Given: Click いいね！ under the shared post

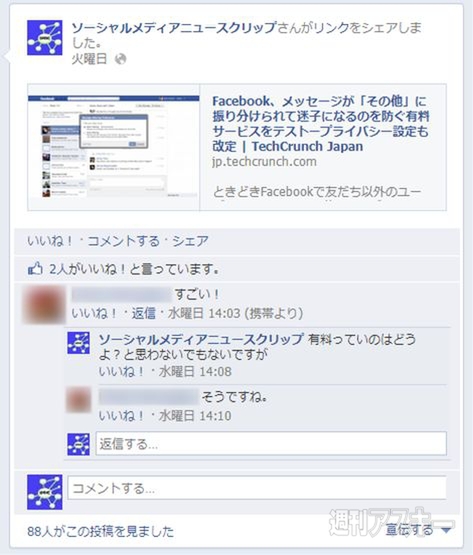Looking at the screenshot, I should pyautogui.click(x=50, y=241).
